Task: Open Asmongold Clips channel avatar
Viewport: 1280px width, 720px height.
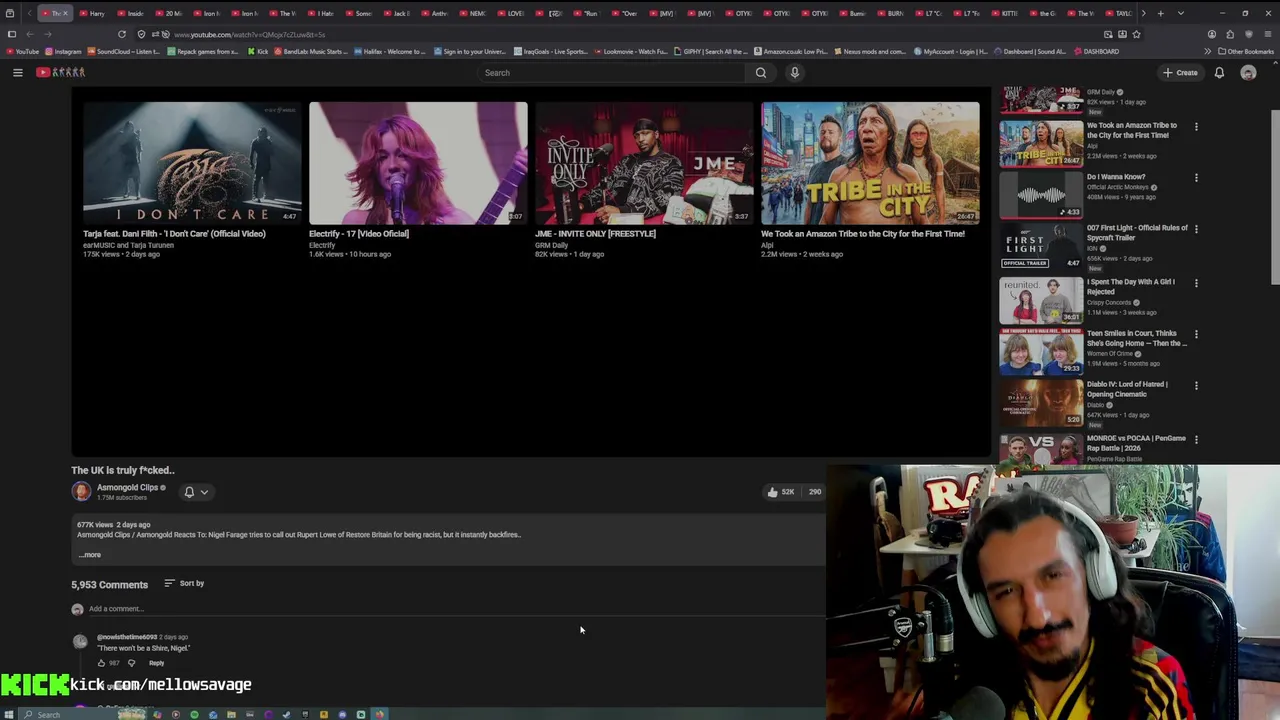Action: point(81,491)
